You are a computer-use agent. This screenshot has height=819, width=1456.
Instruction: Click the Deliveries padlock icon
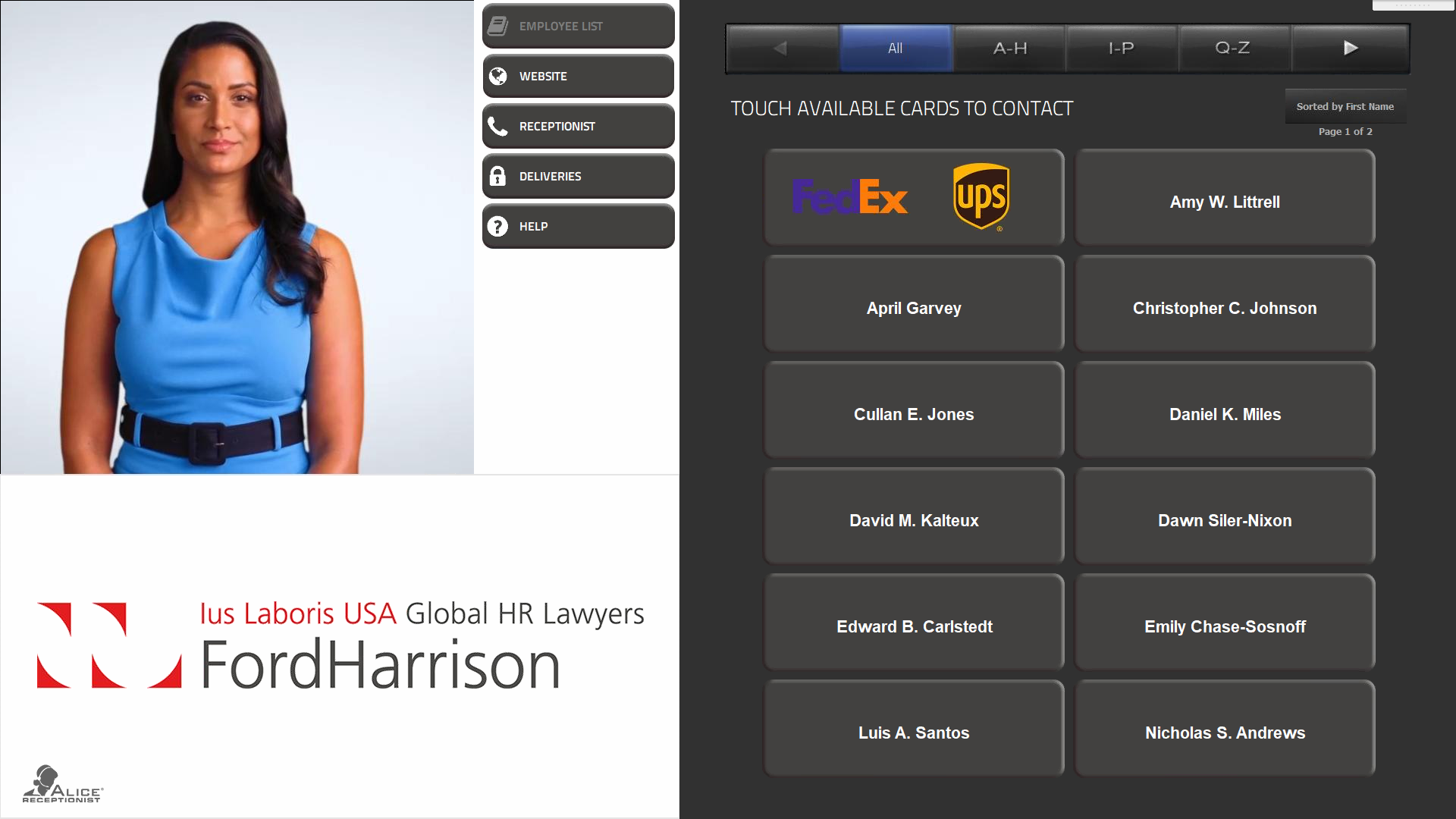tap(497, 176)
